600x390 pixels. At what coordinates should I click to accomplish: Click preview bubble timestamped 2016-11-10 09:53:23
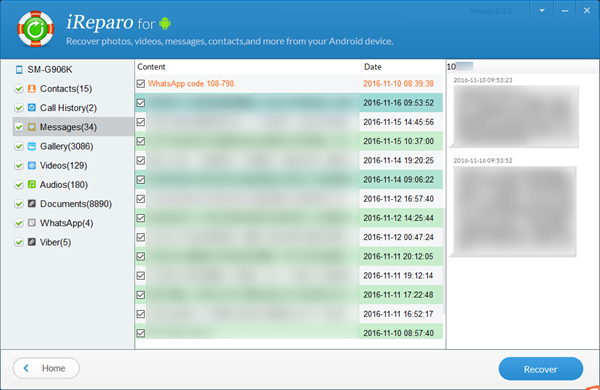coord(515,116)
